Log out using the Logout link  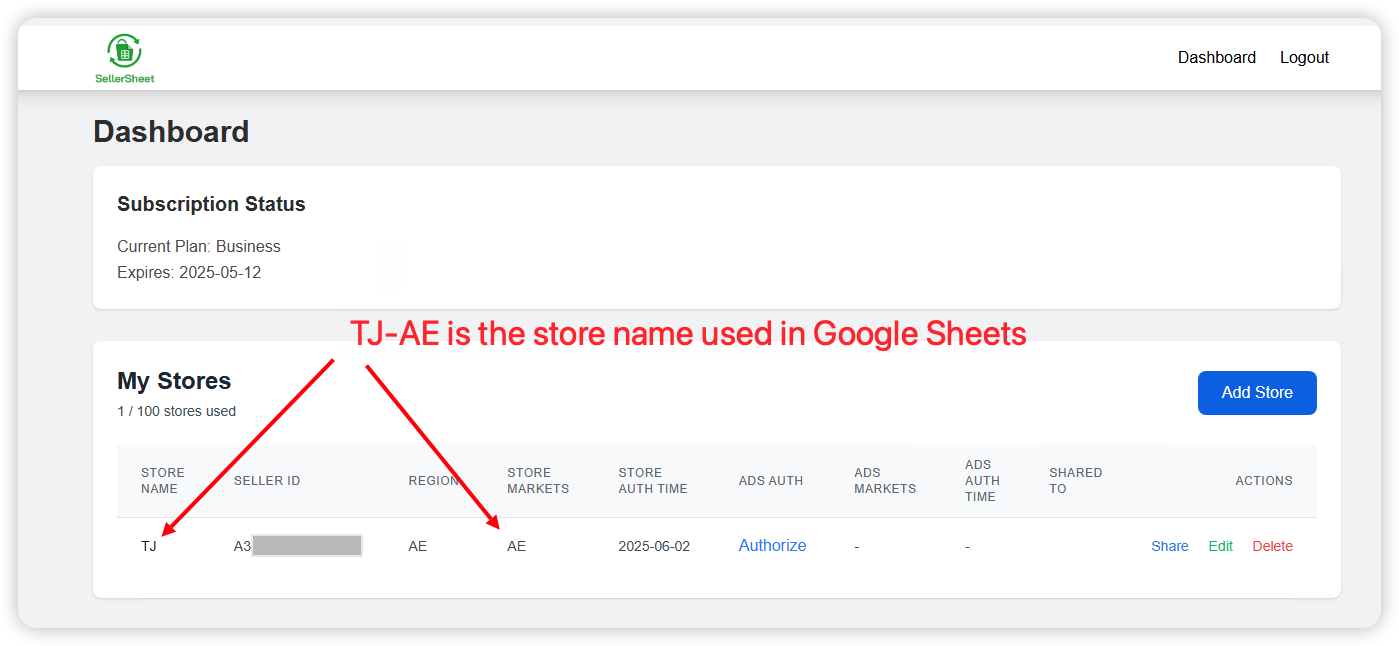pos(1304,58)
